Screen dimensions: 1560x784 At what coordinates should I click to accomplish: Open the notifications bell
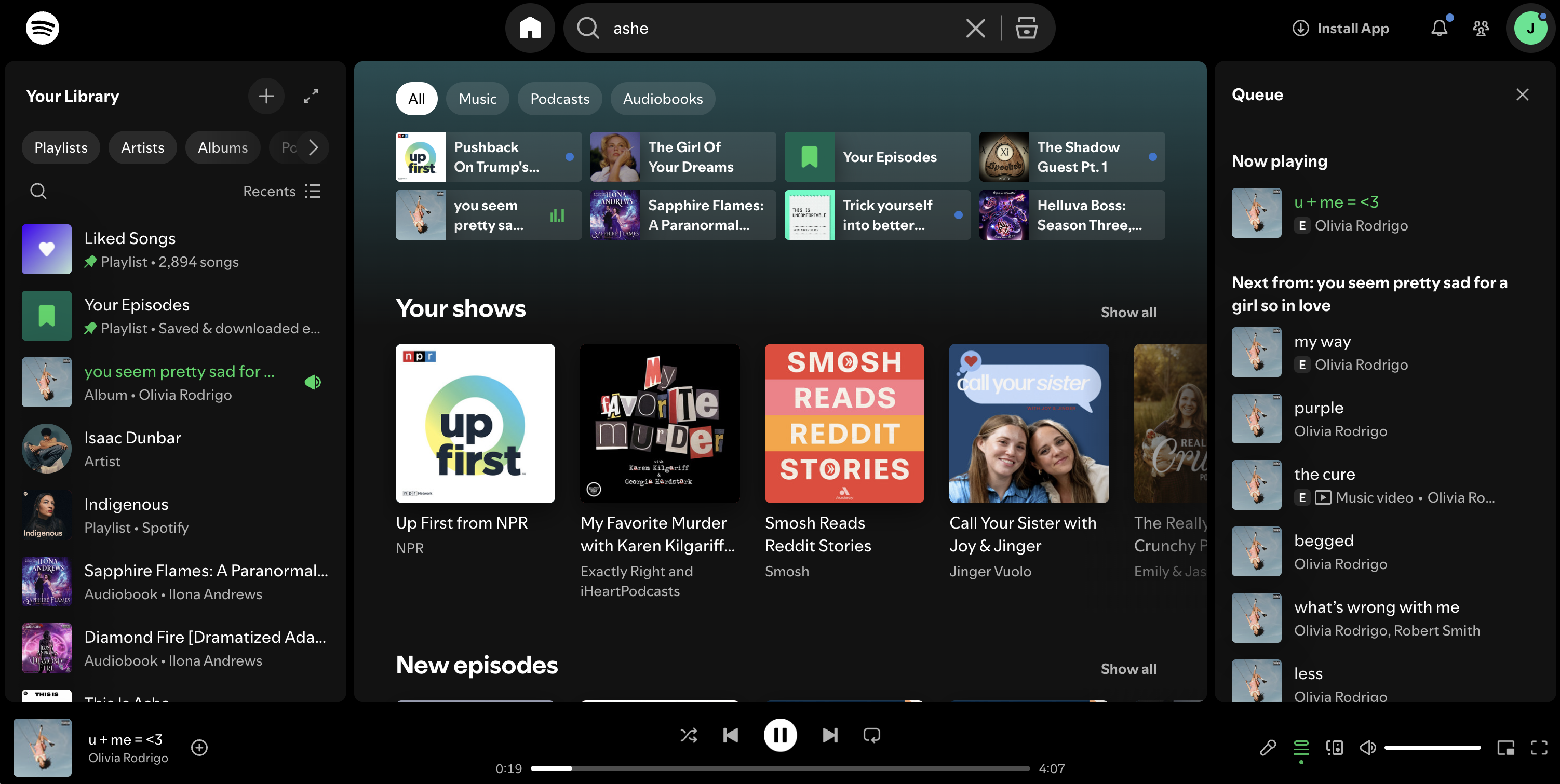coord(1440,28)
